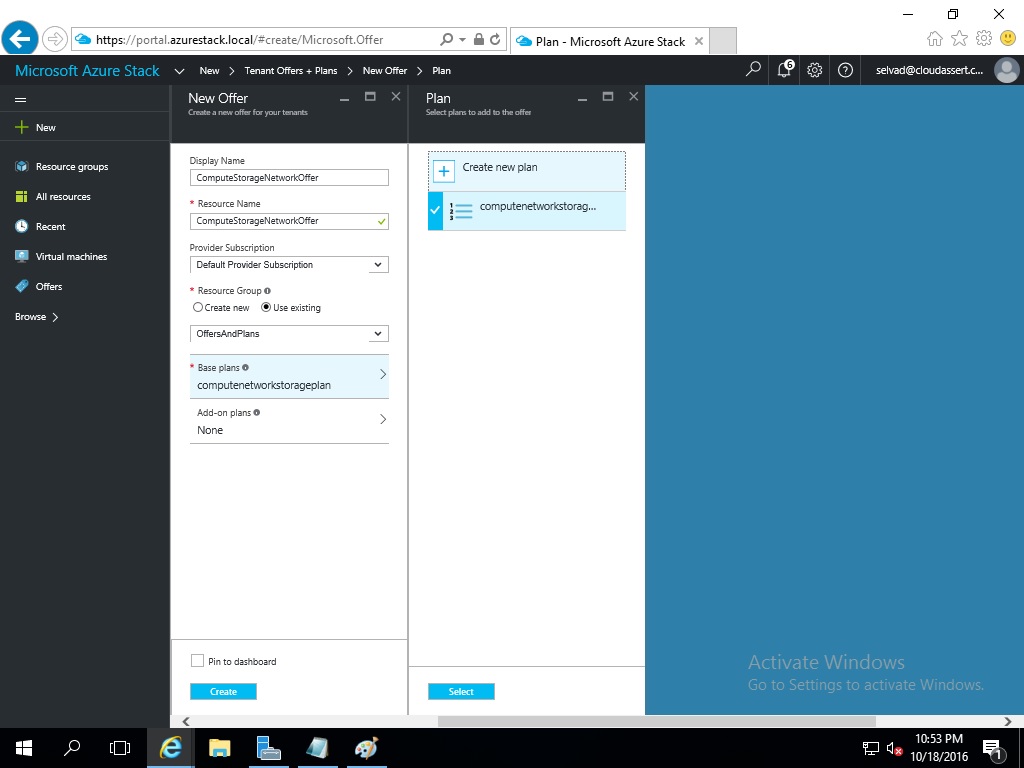Open the Action Center notification icon
This screenshot has width=1024, height=768.
[992, 748]
